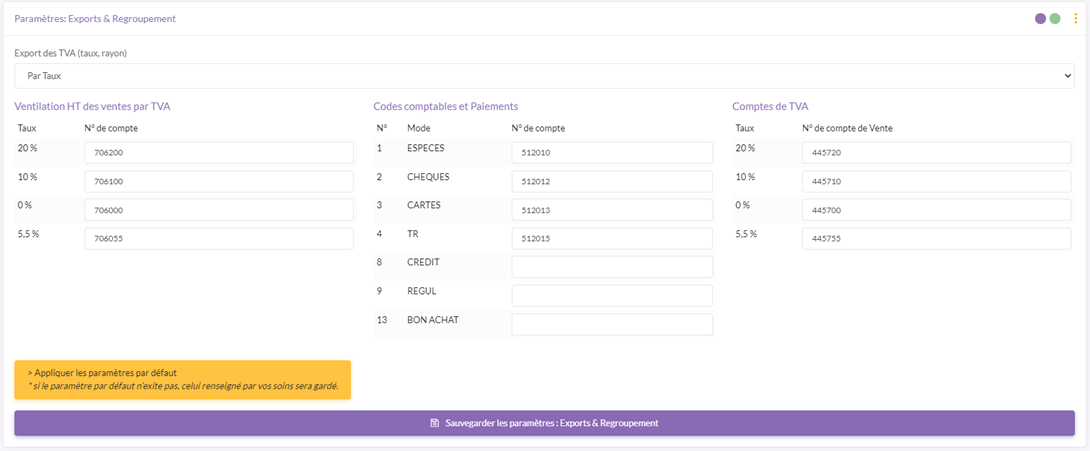Click the 20 % TVA account field 445720
The height and width of the screenshot is (451, 1090).
click(x=937, y=153)
